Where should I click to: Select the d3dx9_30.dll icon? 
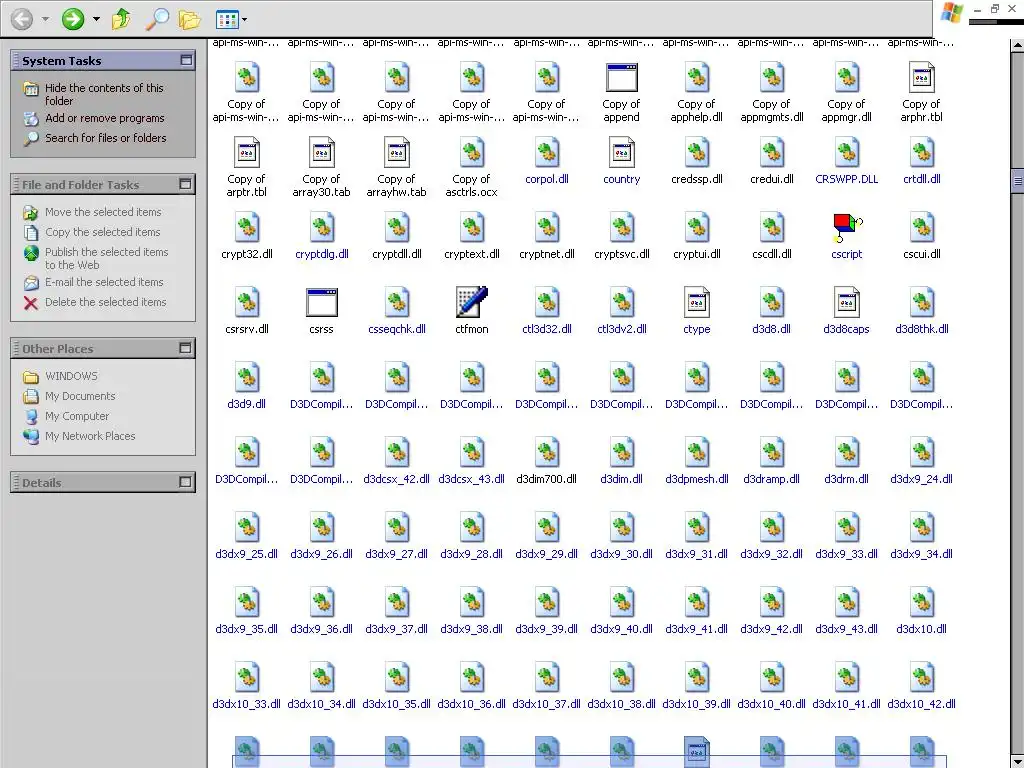click(622, 527)
